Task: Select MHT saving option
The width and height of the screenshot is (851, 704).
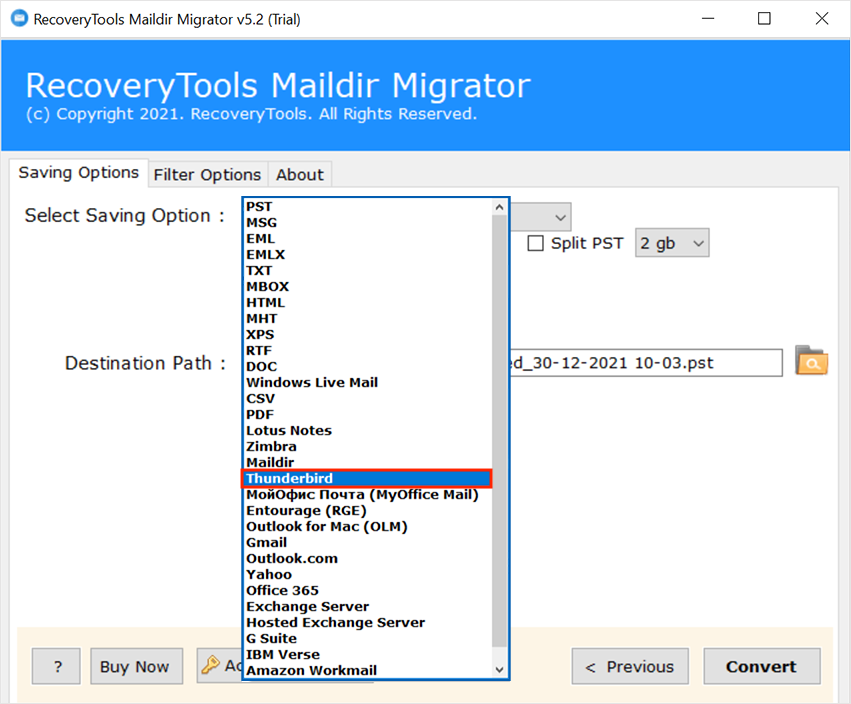Action: (x=367, y=319)
